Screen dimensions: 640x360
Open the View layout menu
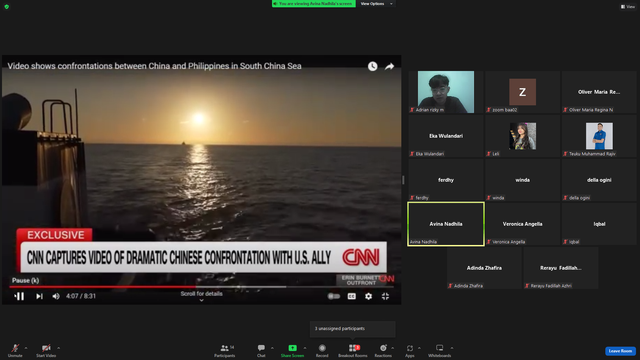628,7
